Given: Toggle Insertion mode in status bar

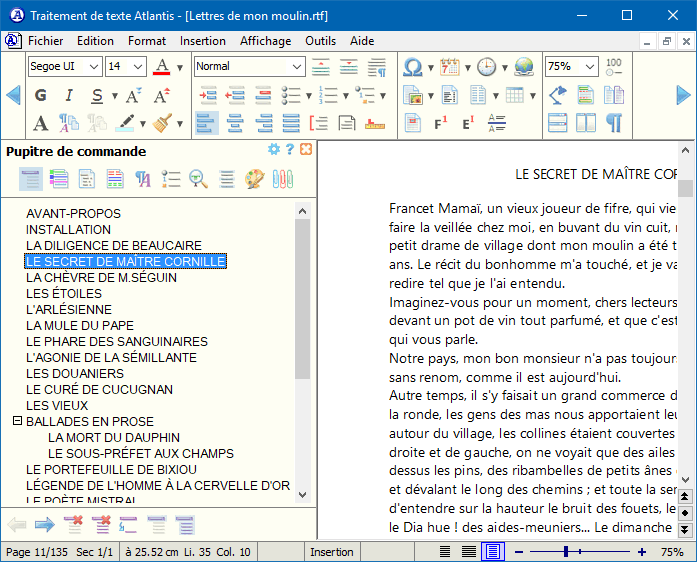Looking at the screenshot, I should pyautogui.click(x=332, y=552).
